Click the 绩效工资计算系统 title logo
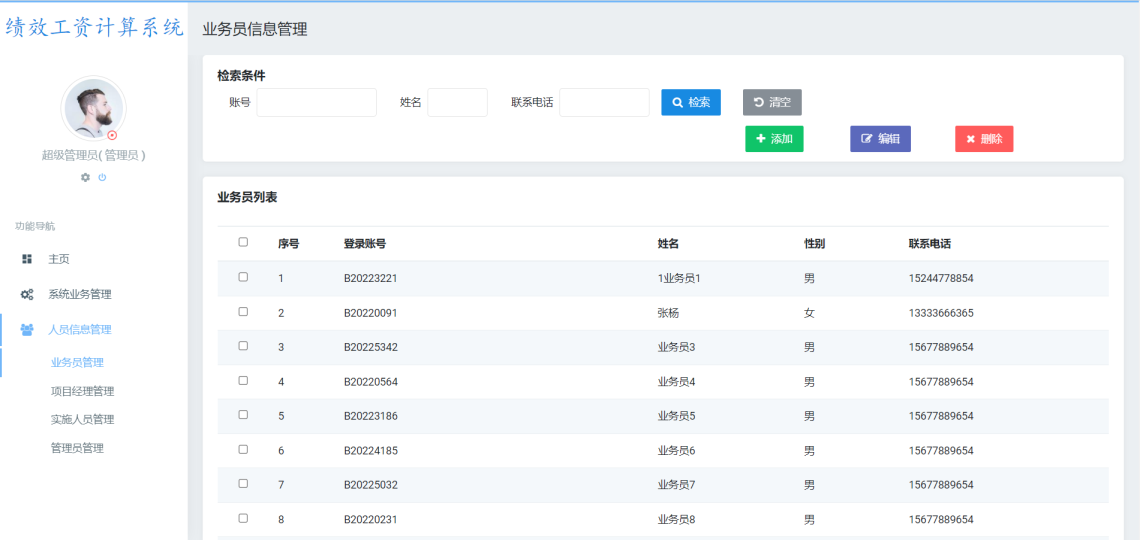The image size is (1140, 540). click(x=94, y=28)
